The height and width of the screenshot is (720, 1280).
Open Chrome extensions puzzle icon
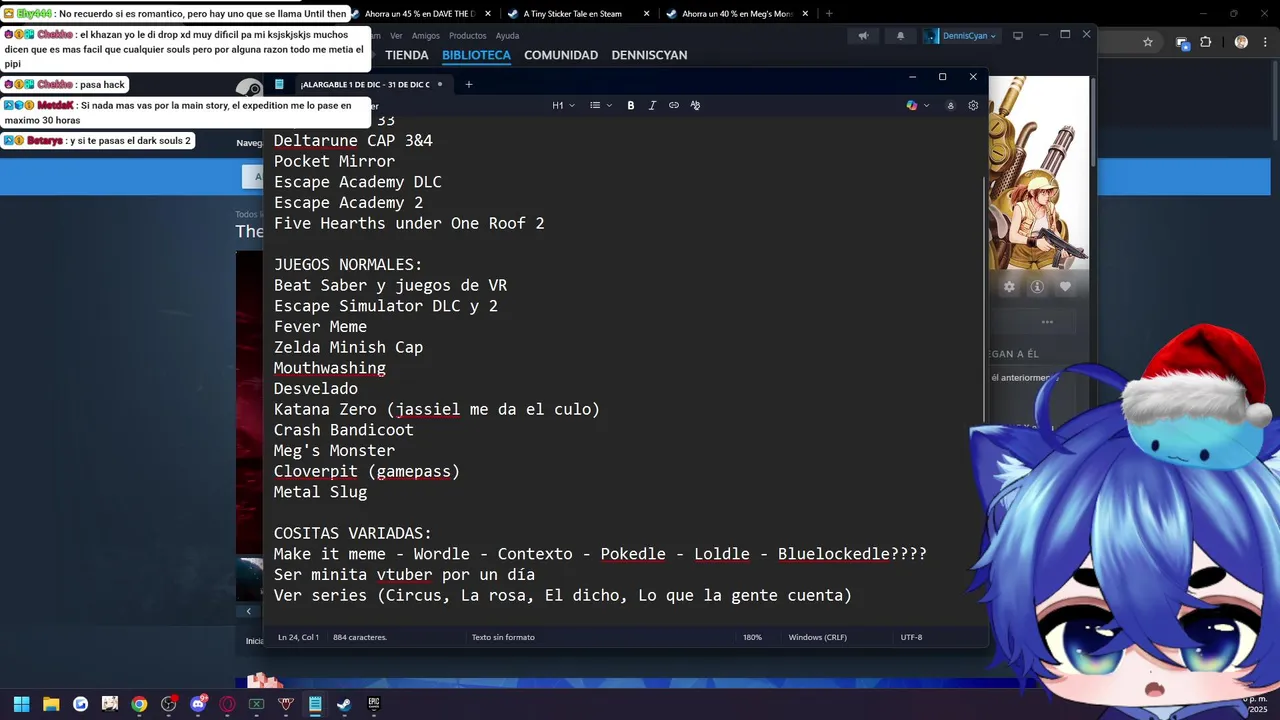pyautogui.click(x=1205, y=42)
